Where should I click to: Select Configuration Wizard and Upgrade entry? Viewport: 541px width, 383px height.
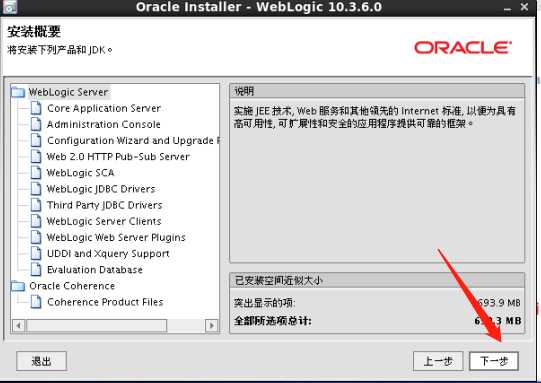click(x=133, y=141)
